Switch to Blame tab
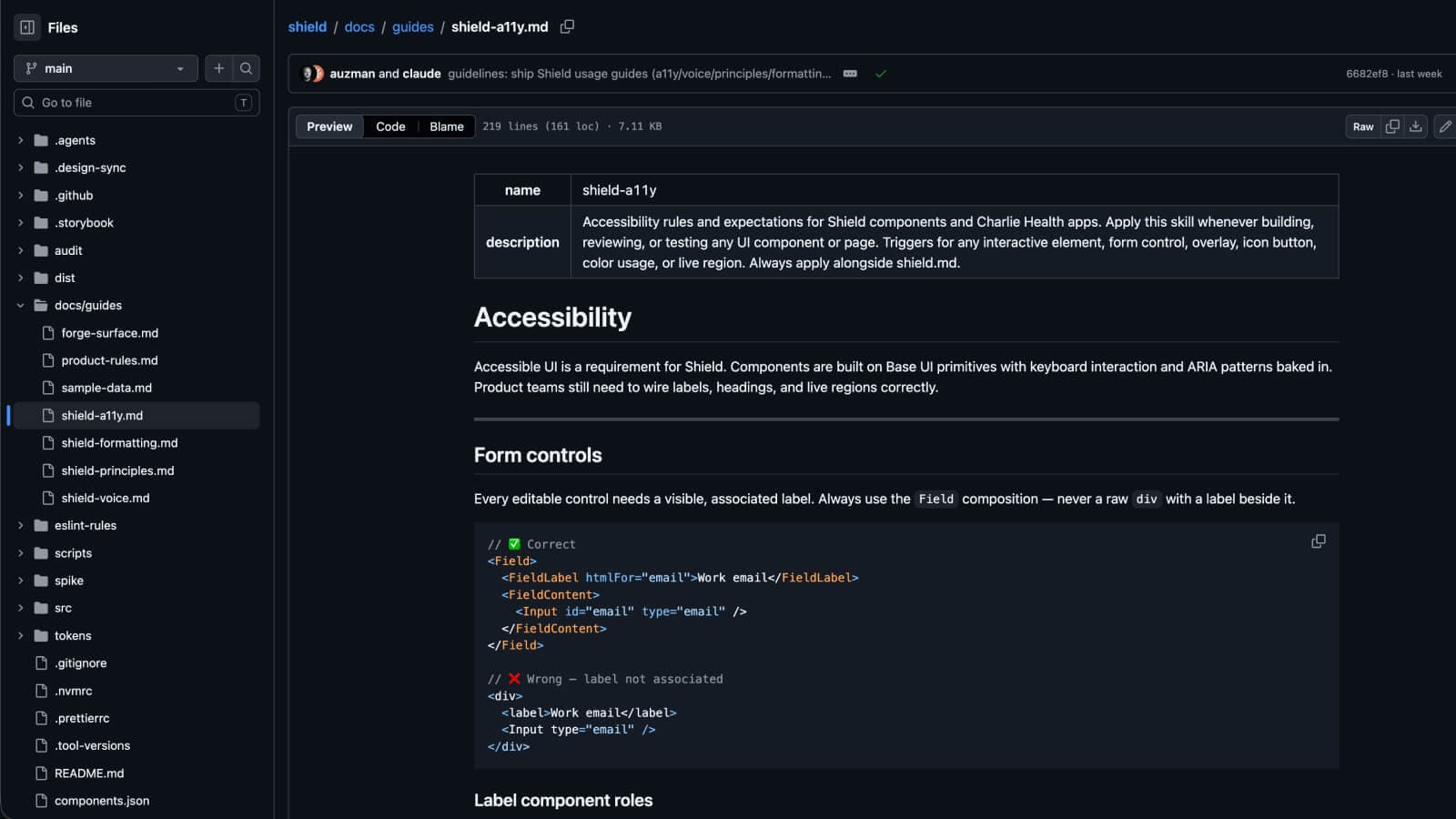The height and width of the screenshot is (819, 1456). click(447, 126)
